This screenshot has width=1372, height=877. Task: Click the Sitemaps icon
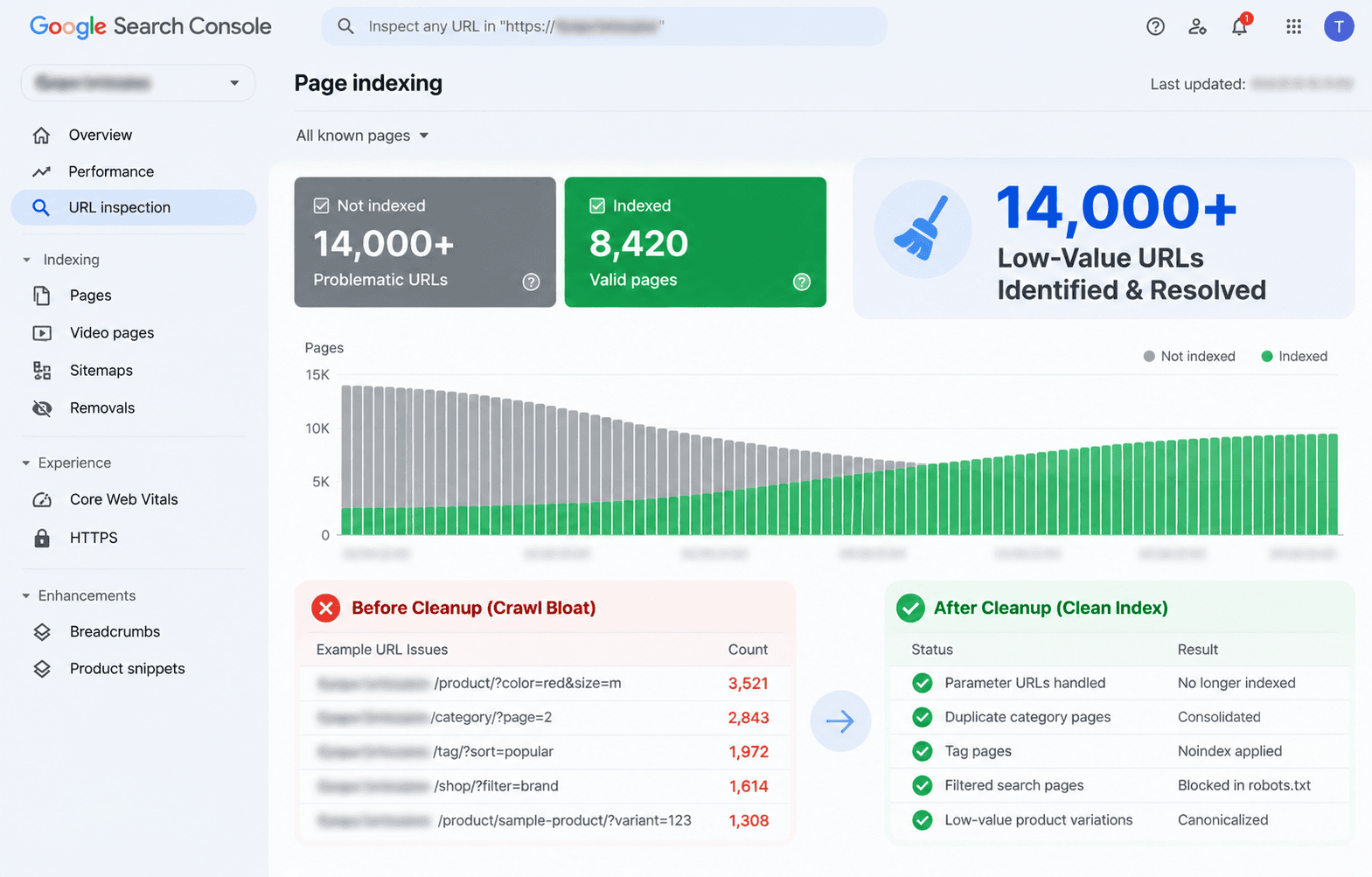[x=41, y=371]
